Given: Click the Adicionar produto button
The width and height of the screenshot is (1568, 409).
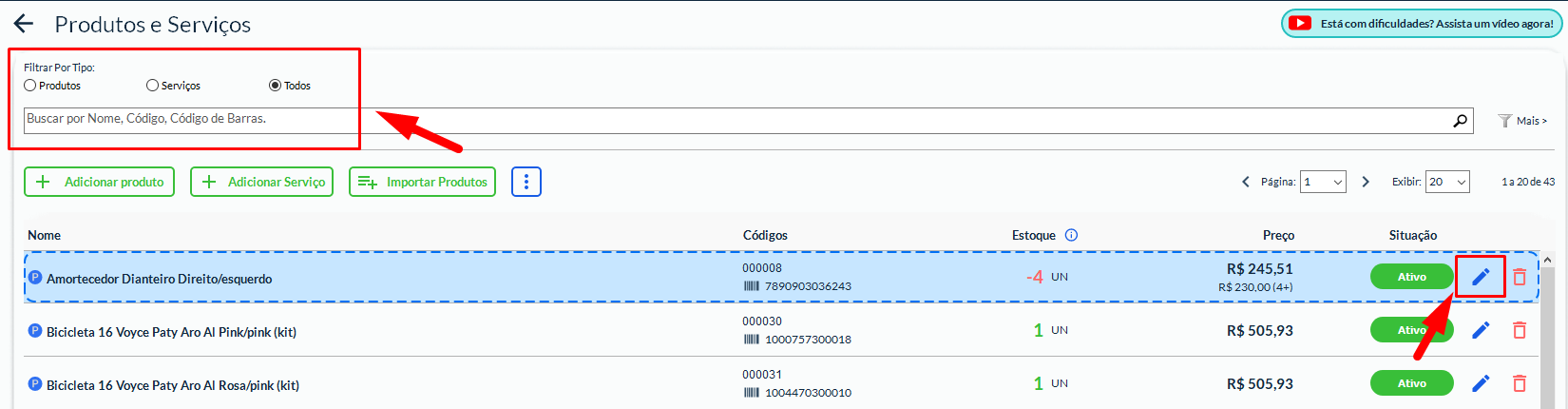Looking at the screenshot, I should [100, 182].
